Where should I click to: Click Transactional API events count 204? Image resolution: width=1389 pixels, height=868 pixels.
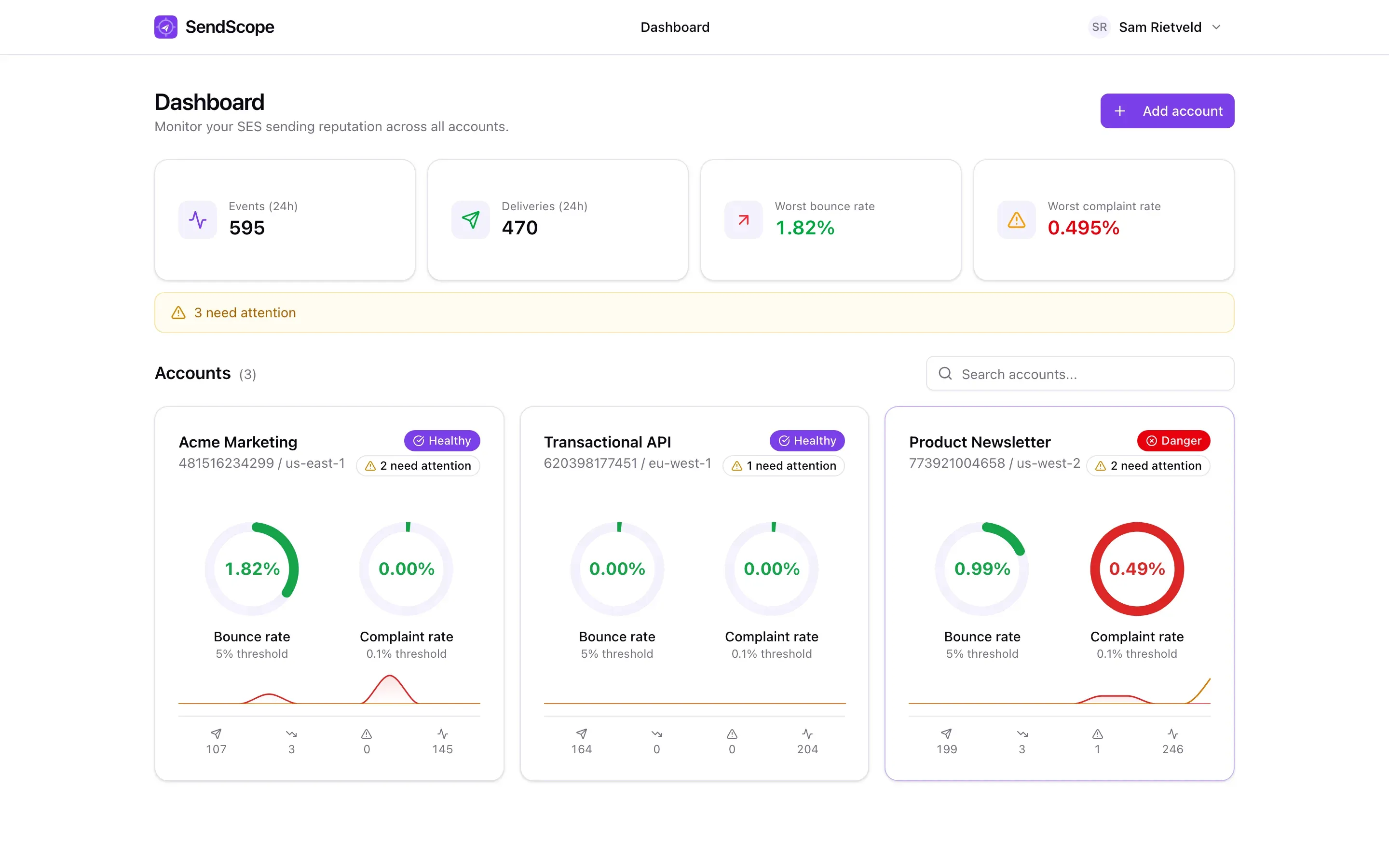807,749
